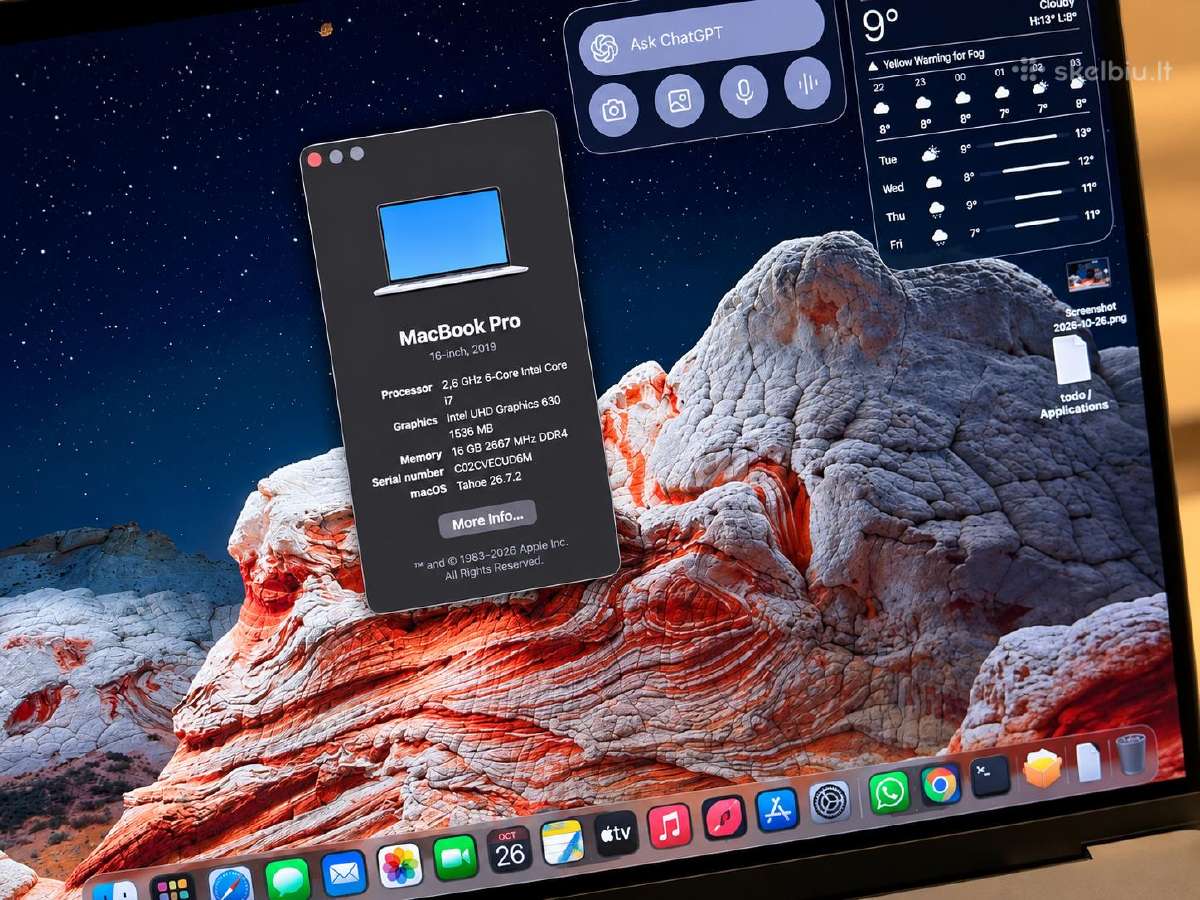Tap the photo upload button in ChatGPT widget

click(x=680, y=100)
